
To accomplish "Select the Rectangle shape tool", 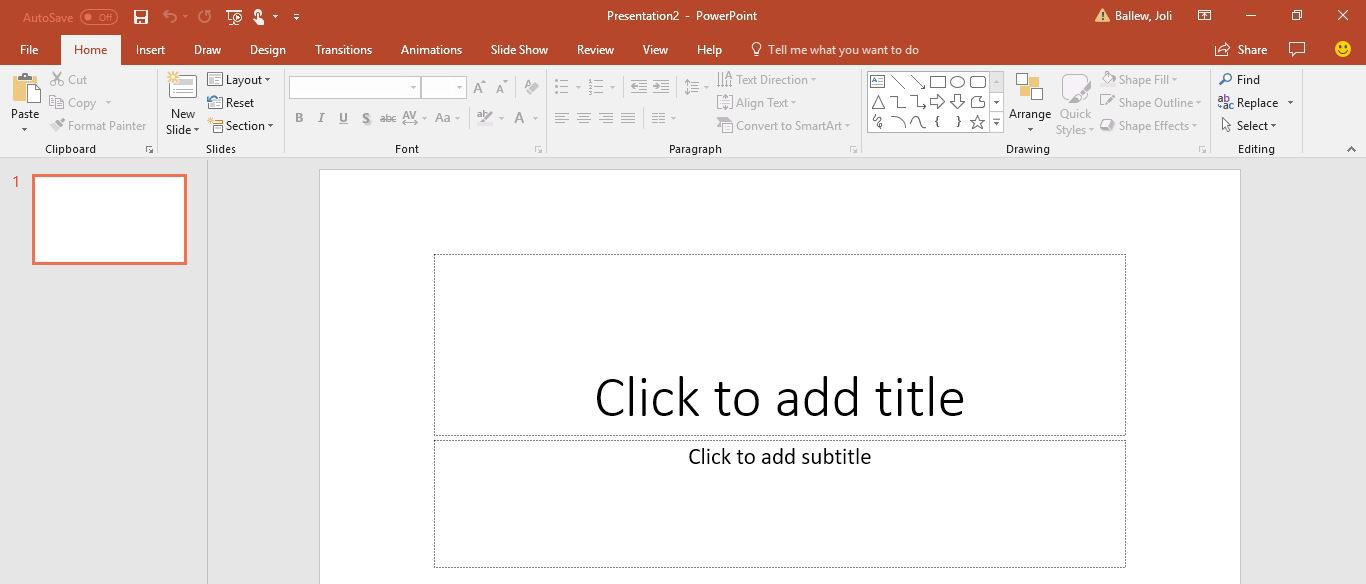I will click(x=937, y=81).
